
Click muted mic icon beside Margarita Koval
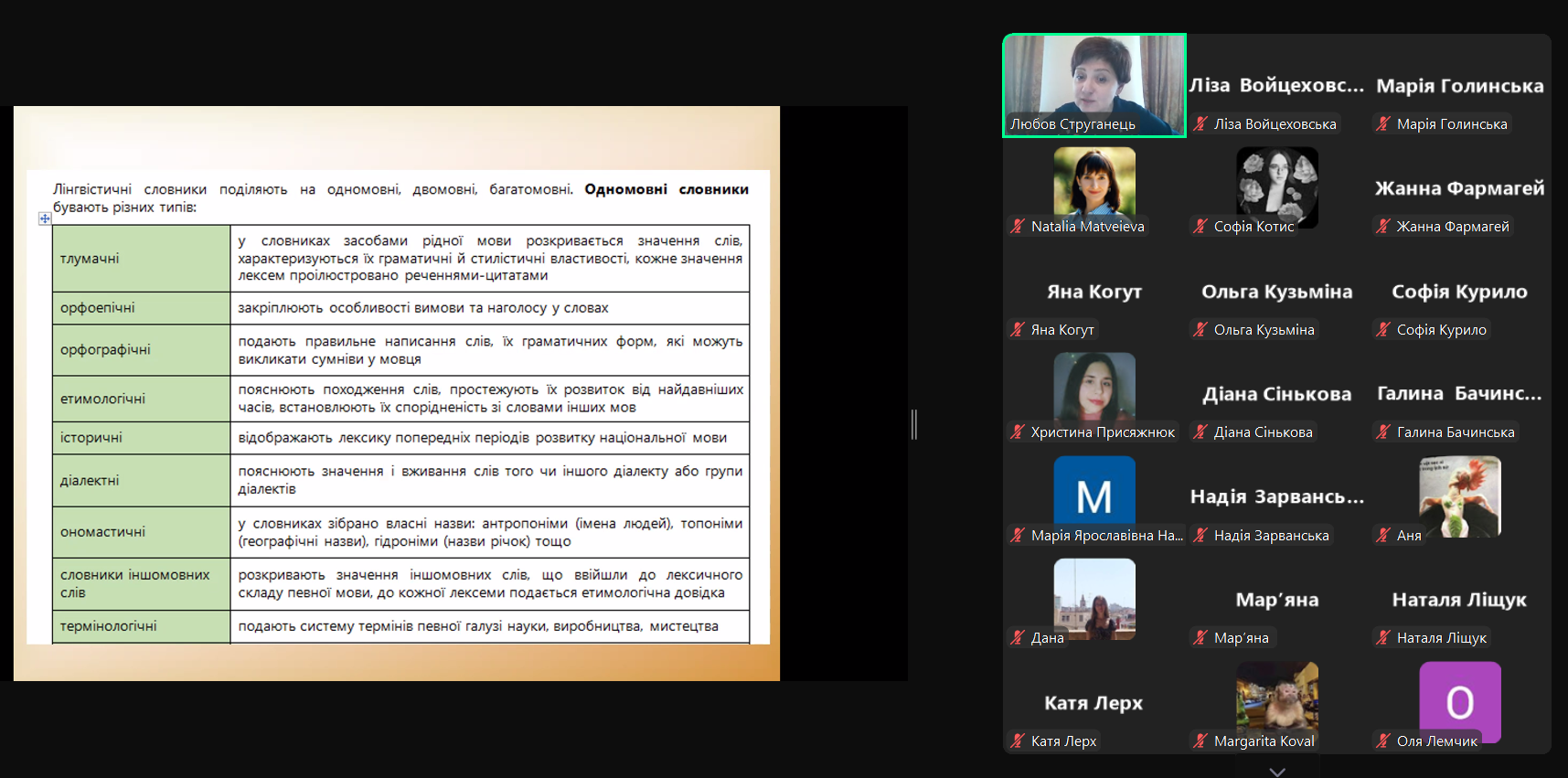(1200, 741)
